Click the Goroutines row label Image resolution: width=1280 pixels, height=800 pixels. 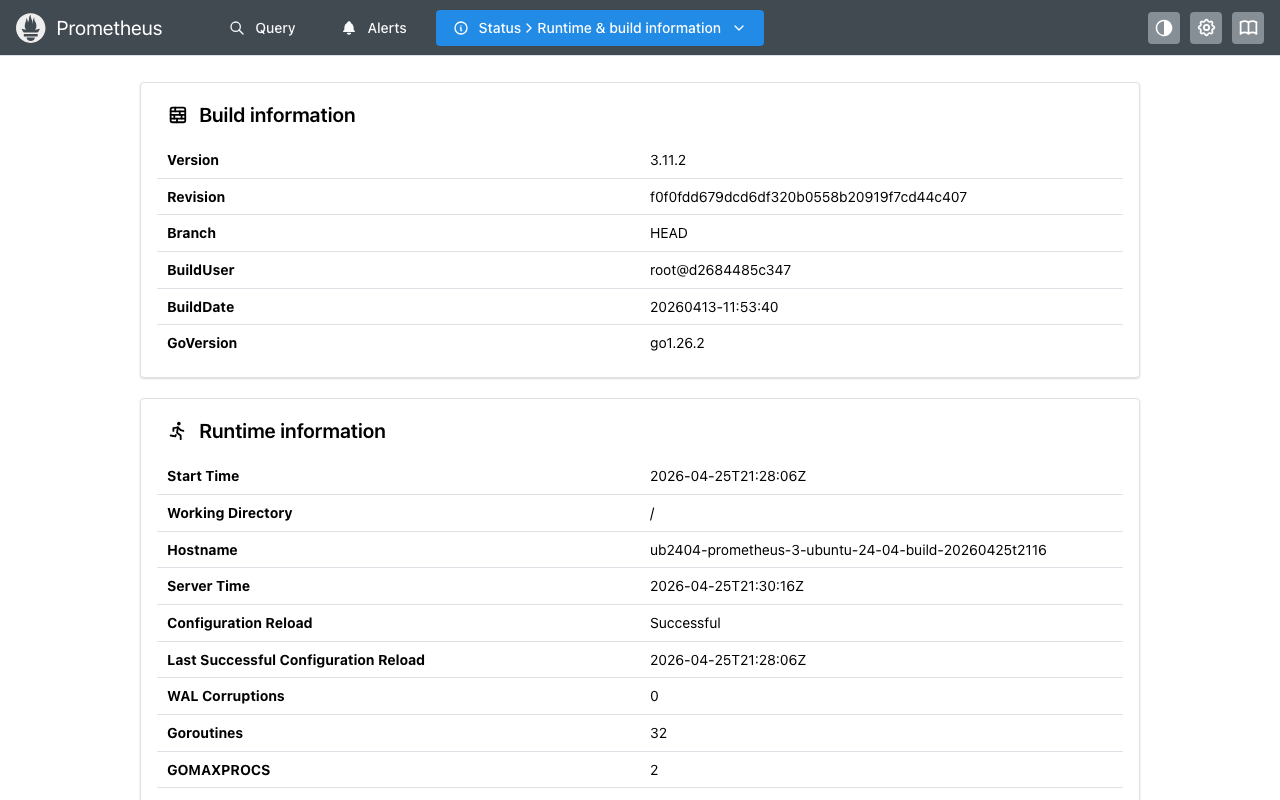coord(205,733)
